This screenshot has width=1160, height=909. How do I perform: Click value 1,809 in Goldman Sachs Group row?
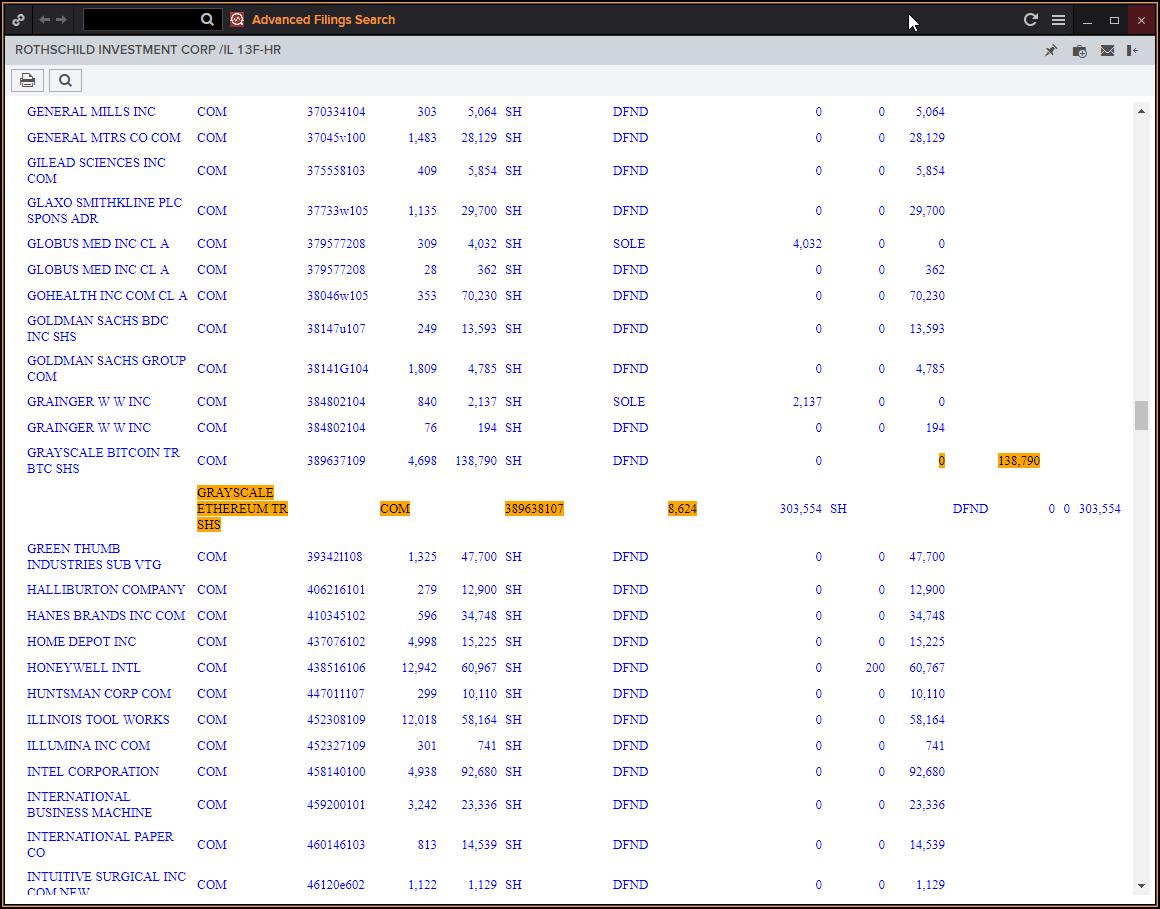422,368
